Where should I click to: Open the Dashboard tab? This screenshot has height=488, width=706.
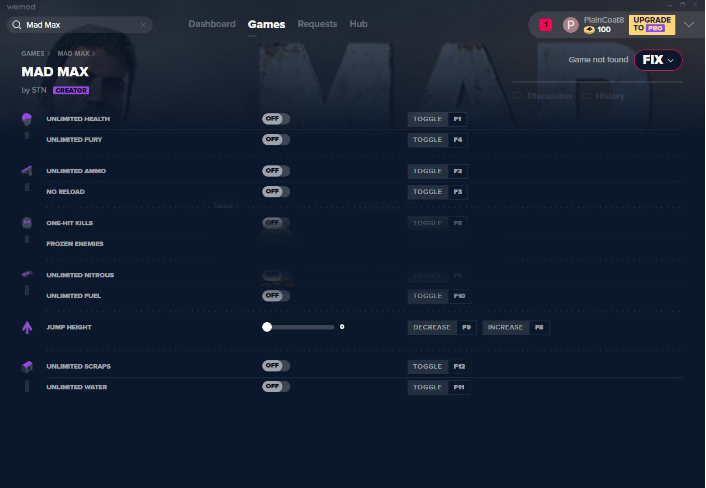[x=212, y=24]
